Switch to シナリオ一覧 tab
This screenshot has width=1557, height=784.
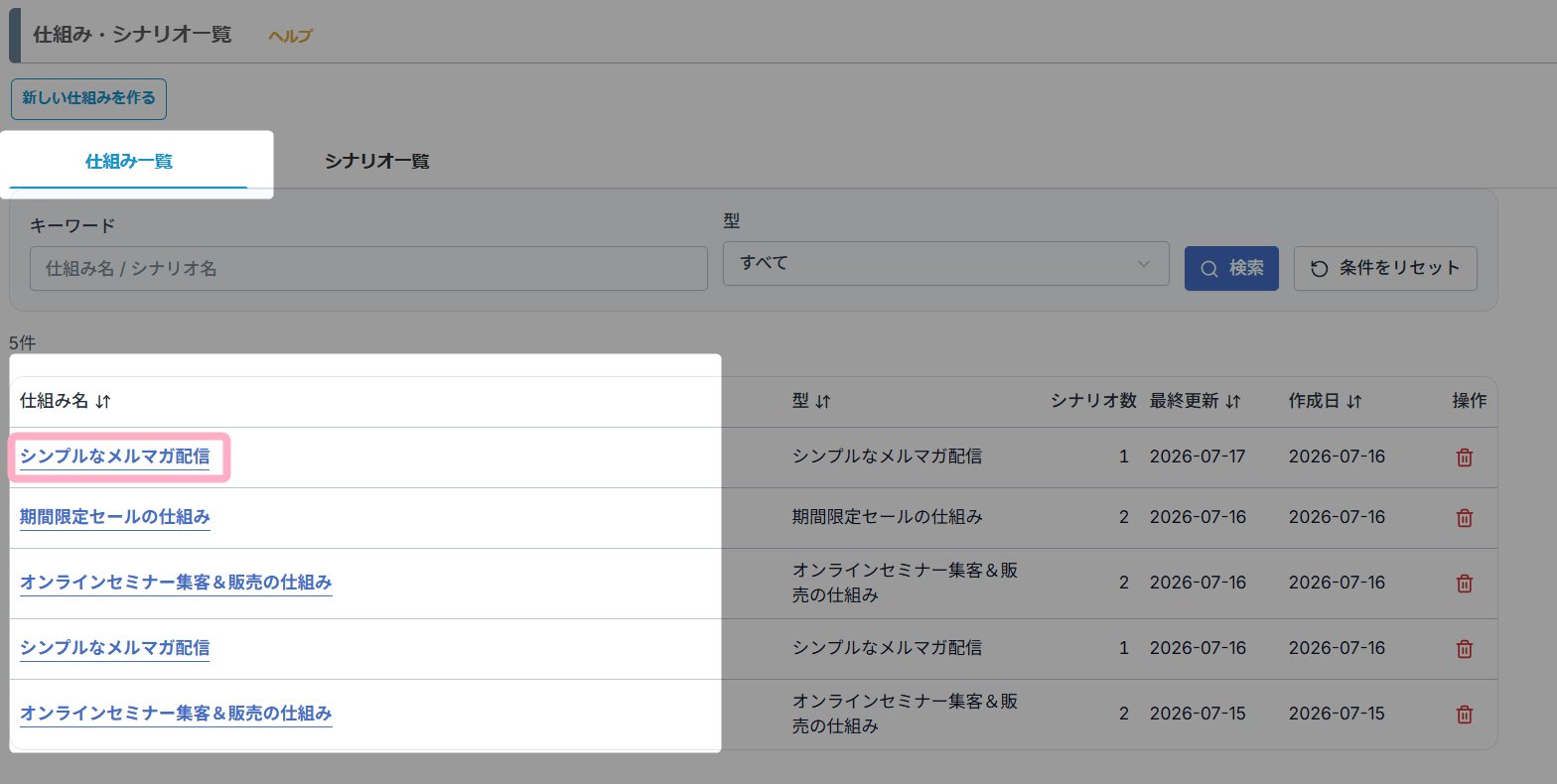tap(377, 162)
